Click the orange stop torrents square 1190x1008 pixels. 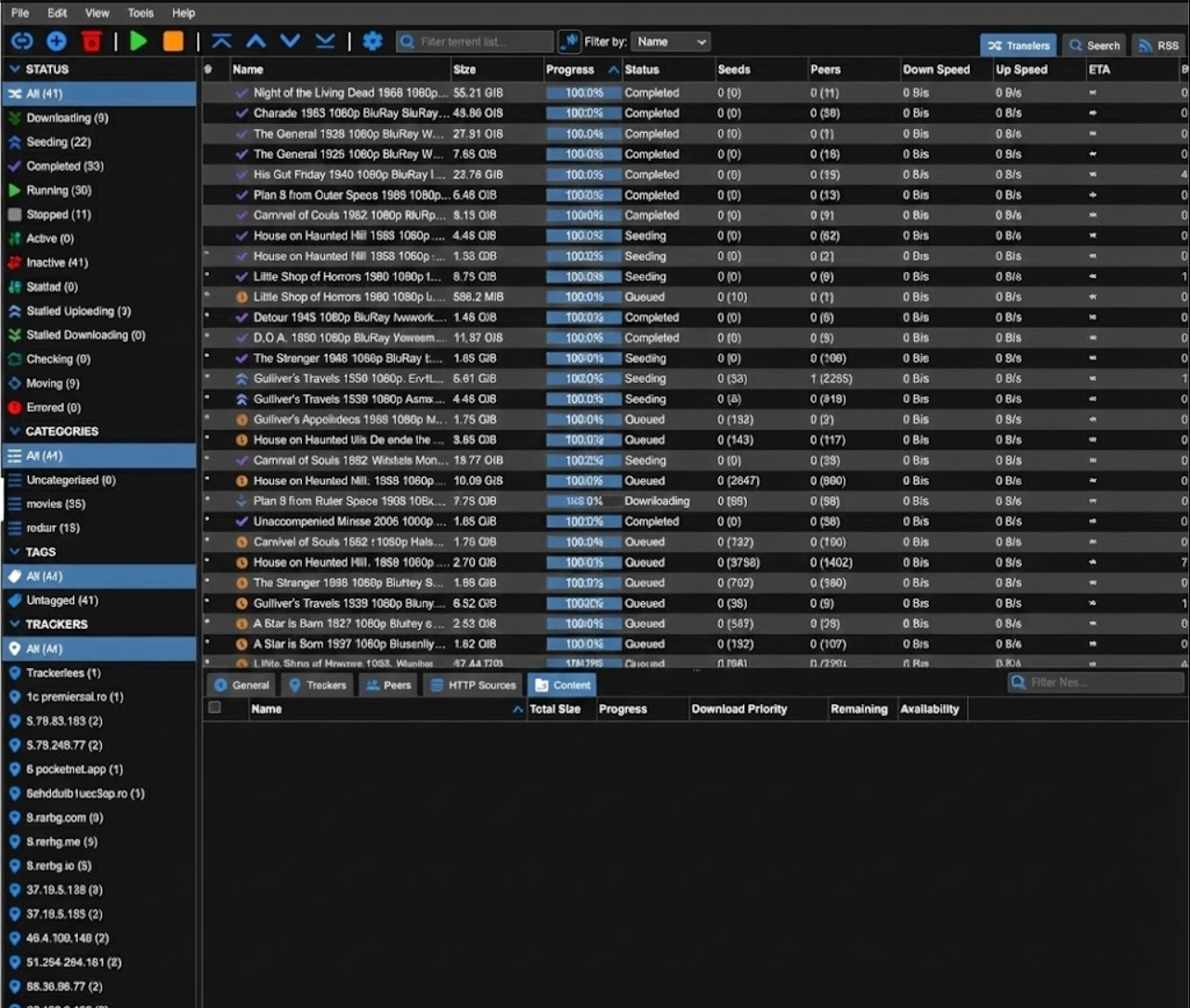(x=174, y=41)
